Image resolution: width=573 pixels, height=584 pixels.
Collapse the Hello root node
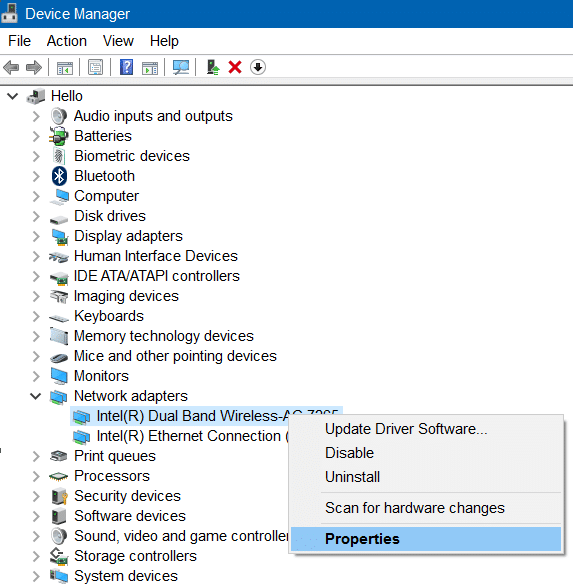coord(13,96)
